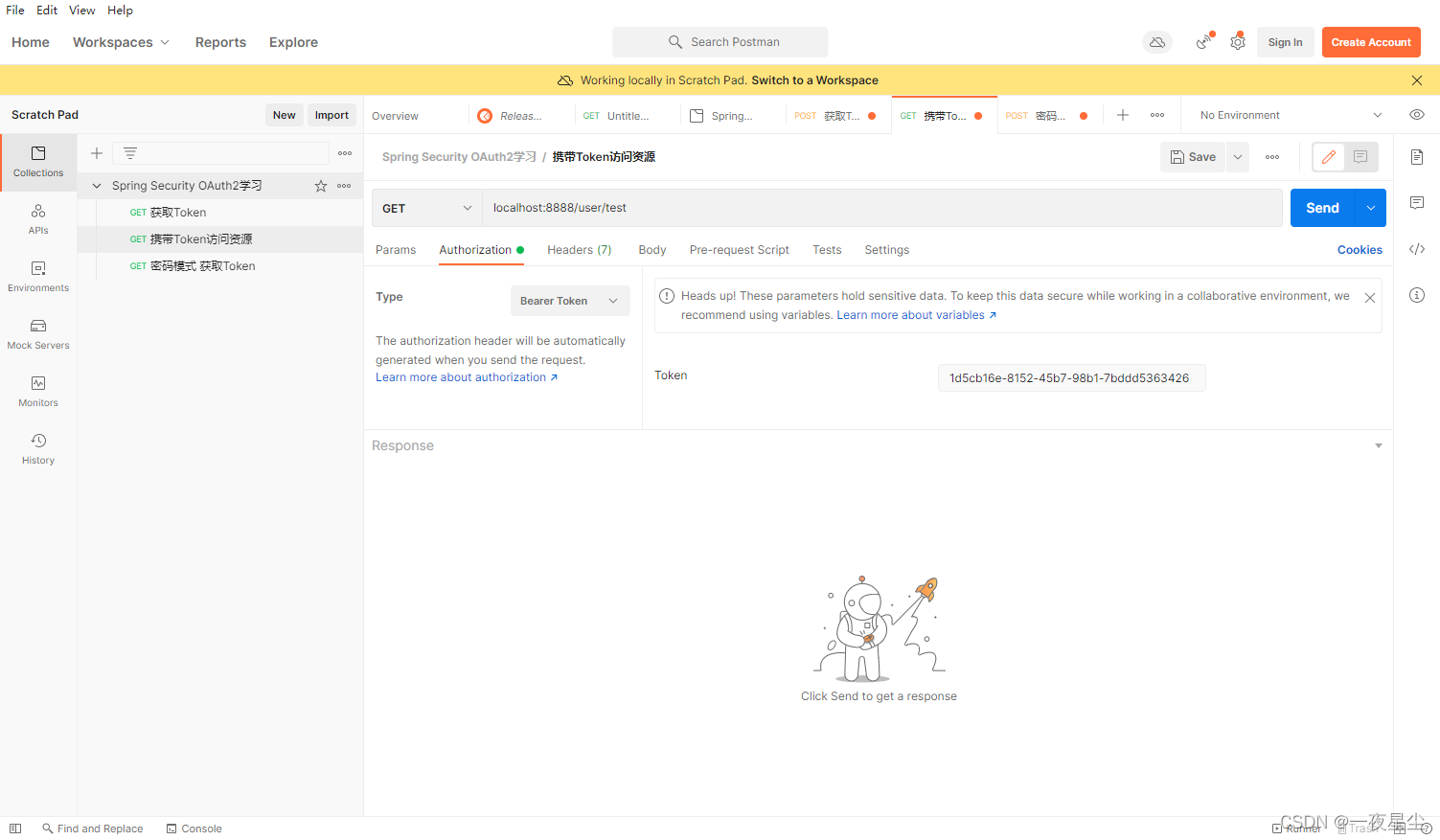Collapse the Spring Security OAuth2 collection
The height and width of the screenshot is (840, 1440).
pyautogui.click(x=97, y=186)
